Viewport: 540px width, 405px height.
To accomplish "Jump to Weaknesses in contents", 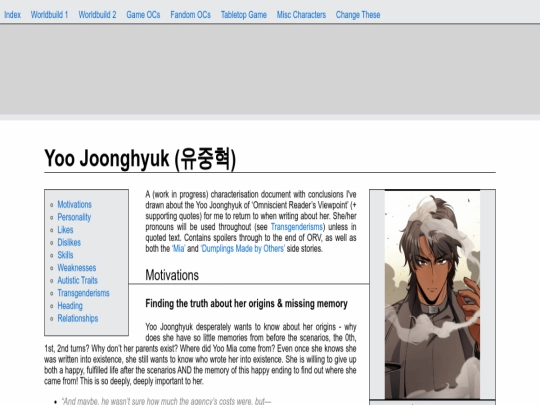I will [x=76, y=268].
